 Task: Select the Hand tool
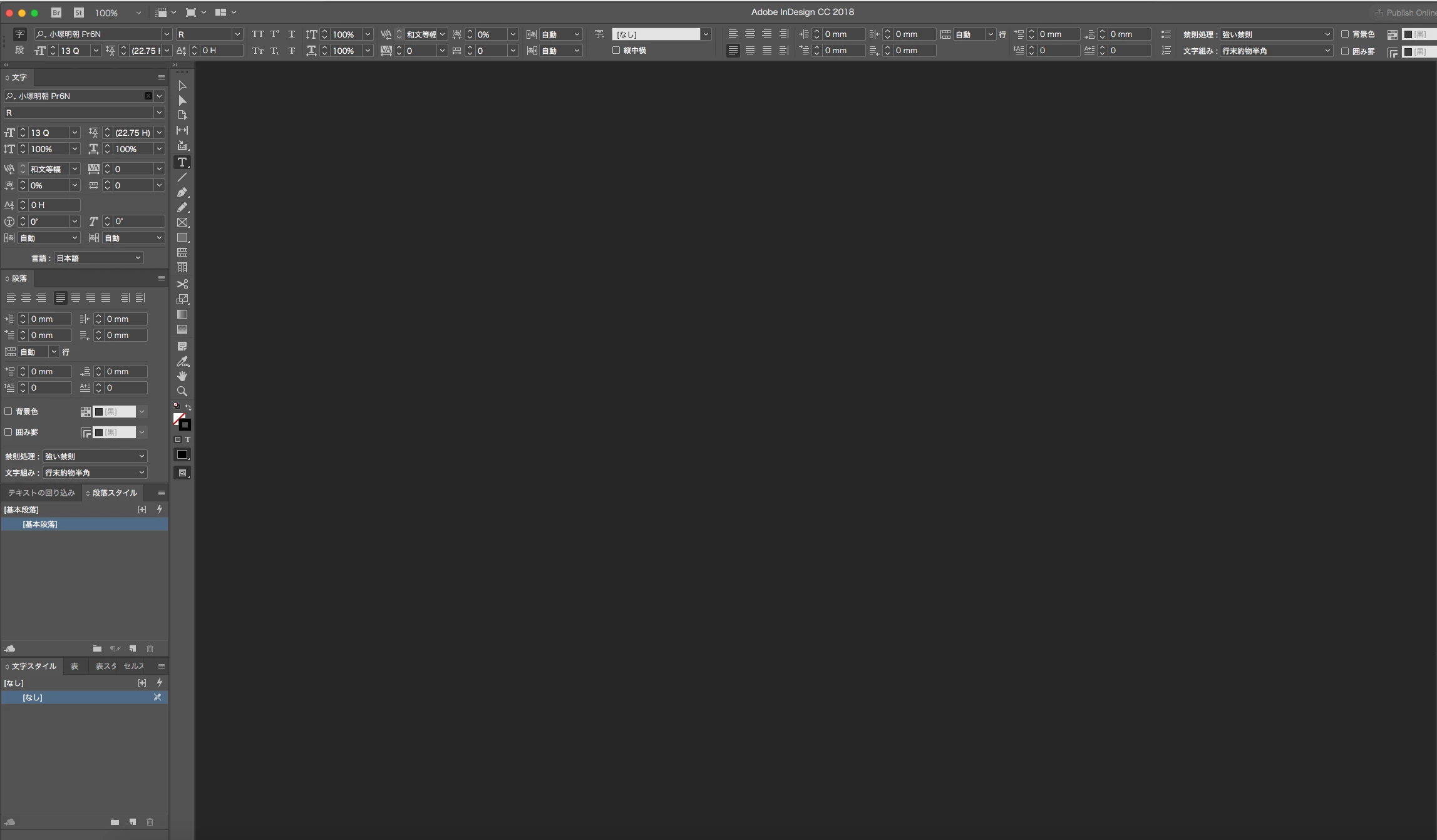182,376
